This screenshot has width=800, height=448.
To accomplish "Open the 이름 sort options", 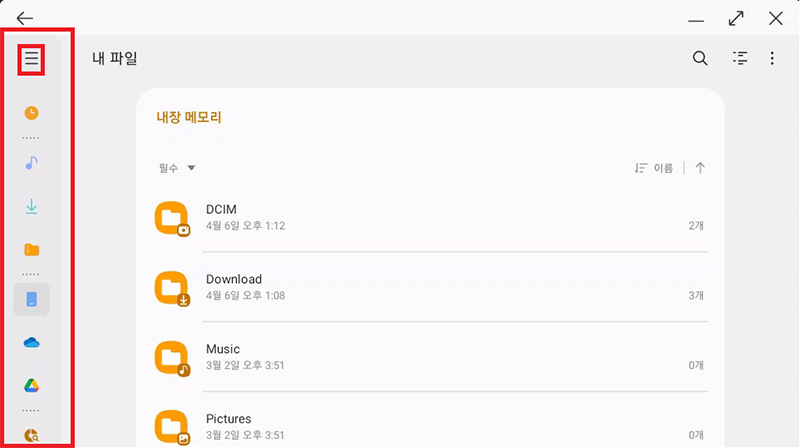I will coord(654,168).
